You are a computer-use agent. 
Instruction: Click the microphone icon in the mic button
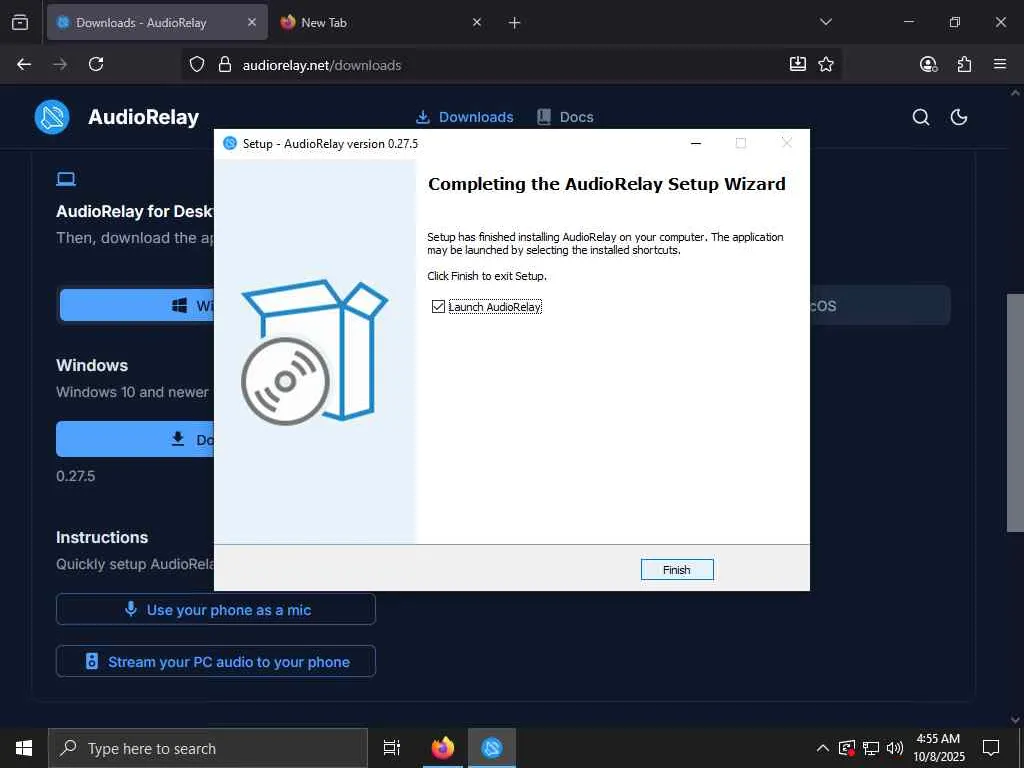[131, 609]
